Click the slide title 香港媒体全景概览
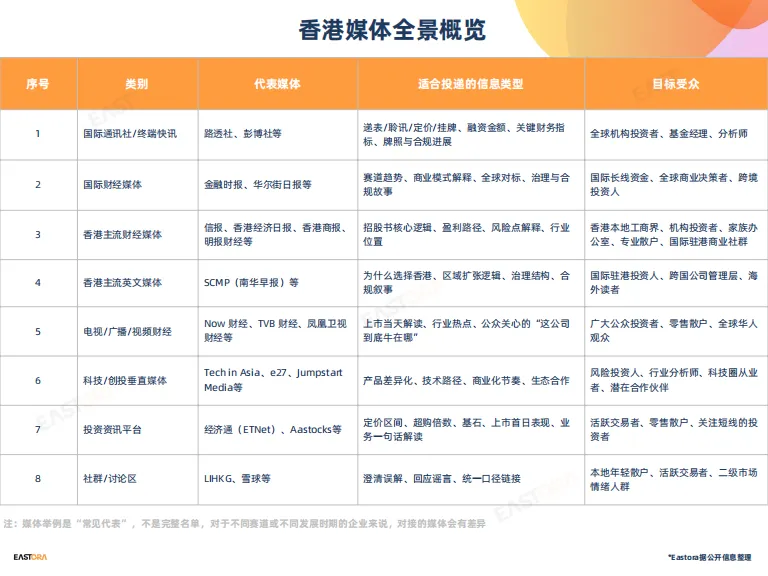The image size is (768, 576). 393,30
